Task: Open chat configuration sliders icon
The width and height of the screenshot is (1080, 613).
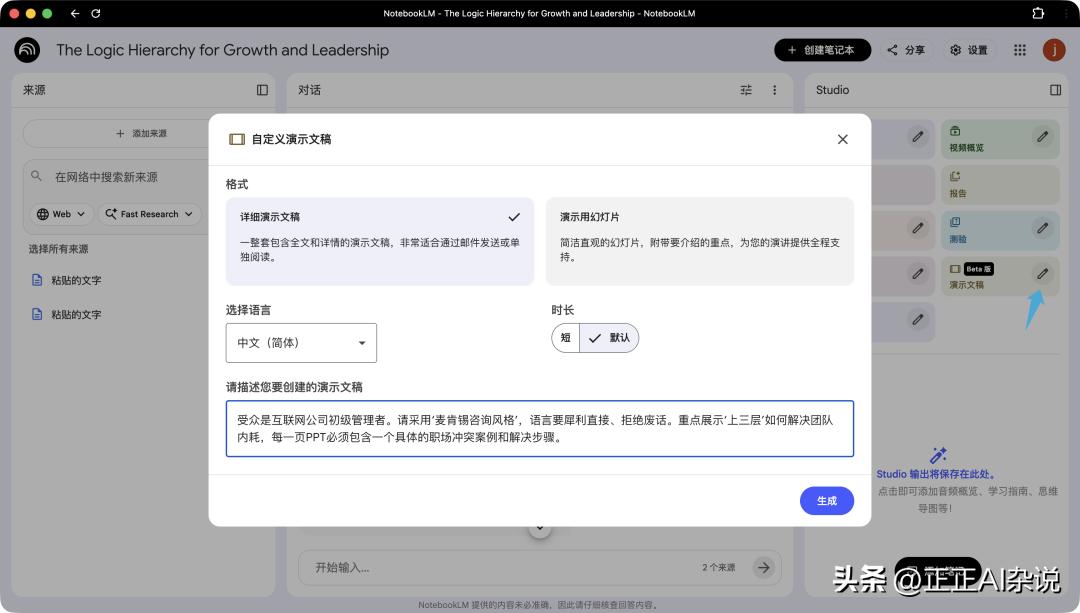Action: coord(746,90)
